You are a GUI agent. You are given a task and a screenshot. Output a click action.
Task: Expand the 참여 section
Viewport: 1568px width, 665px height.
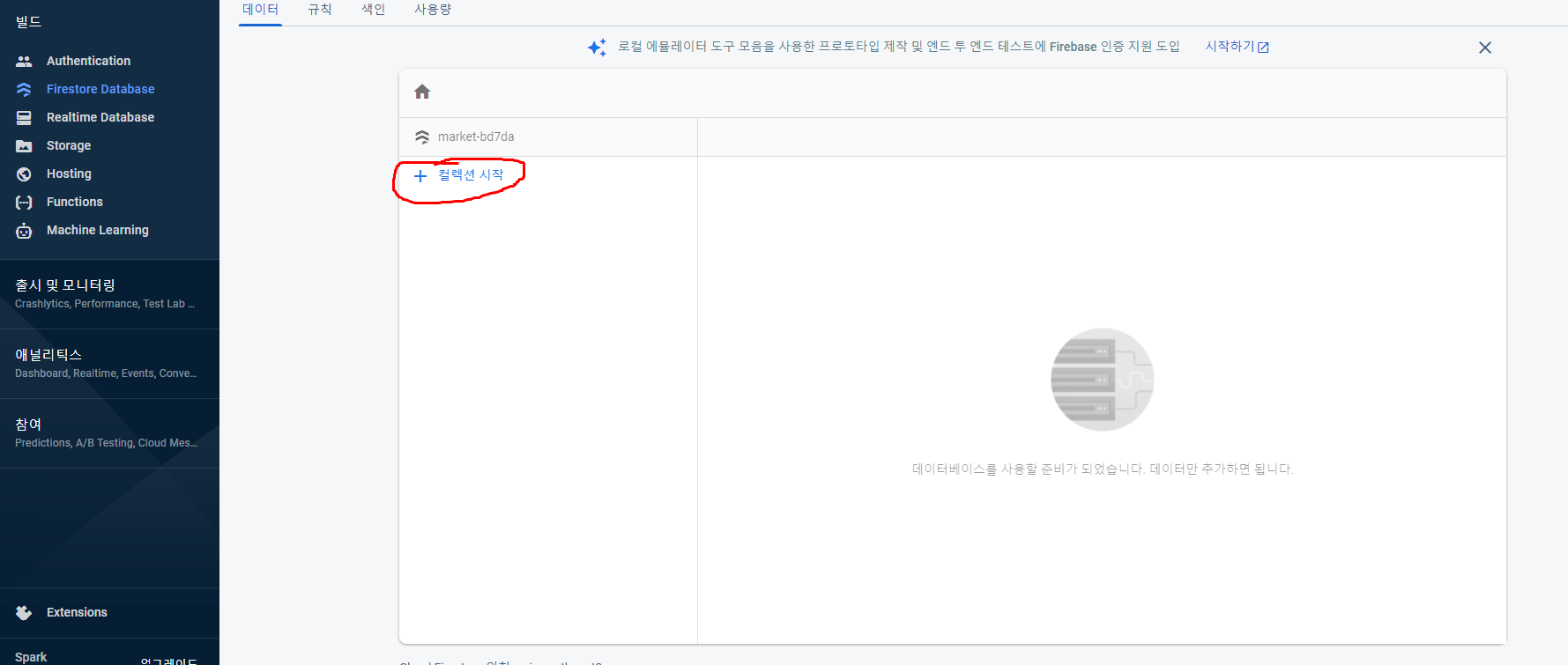coord(109,432)
